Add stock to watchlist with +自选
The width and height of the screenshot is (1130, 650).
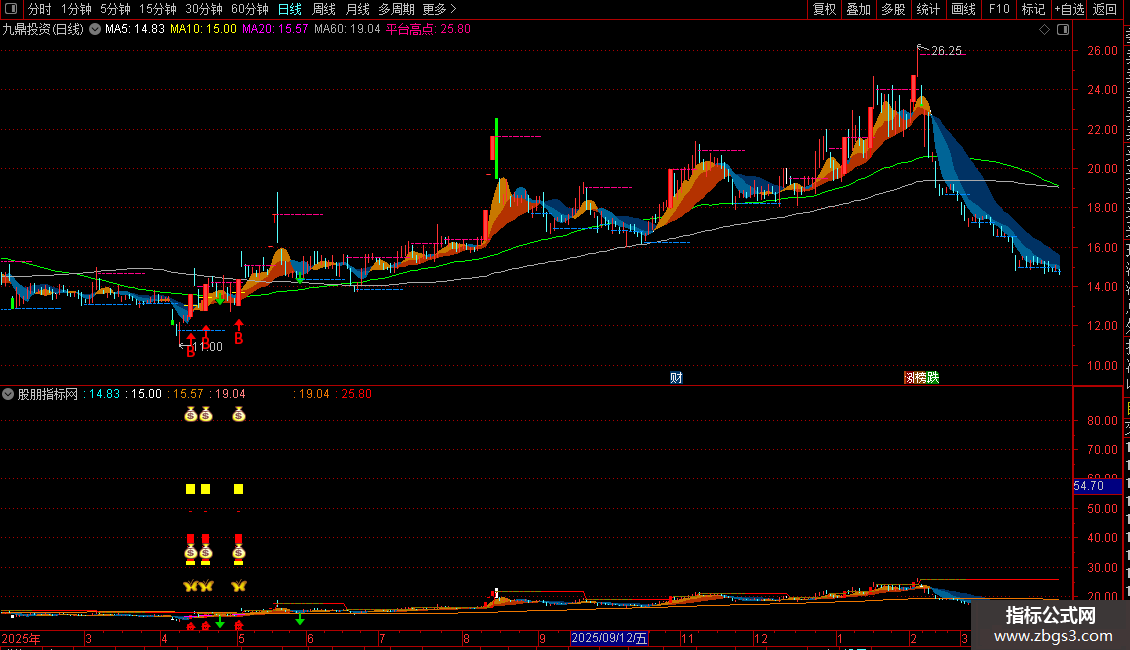[1069, 9]
